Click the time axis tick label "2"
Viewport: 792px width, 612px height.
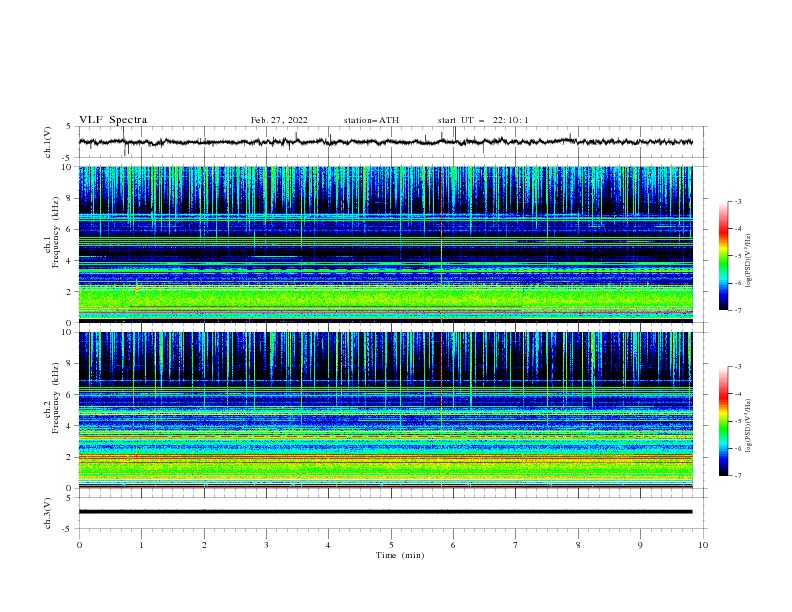pos(204,545)
